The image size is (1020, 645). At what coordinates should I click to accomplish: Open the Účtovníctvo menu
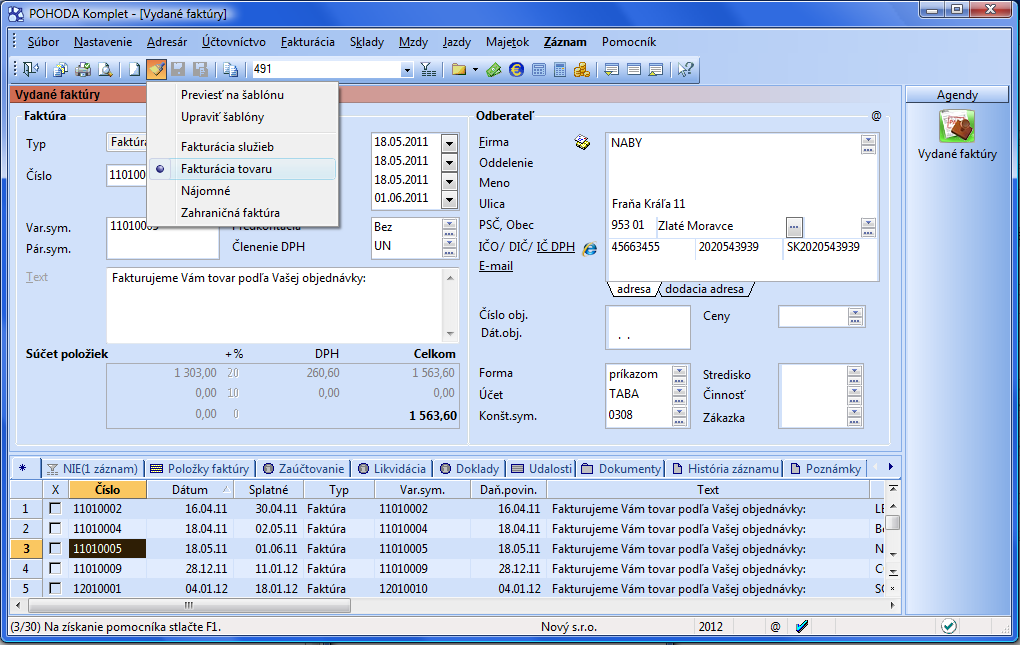click(234, 42)
